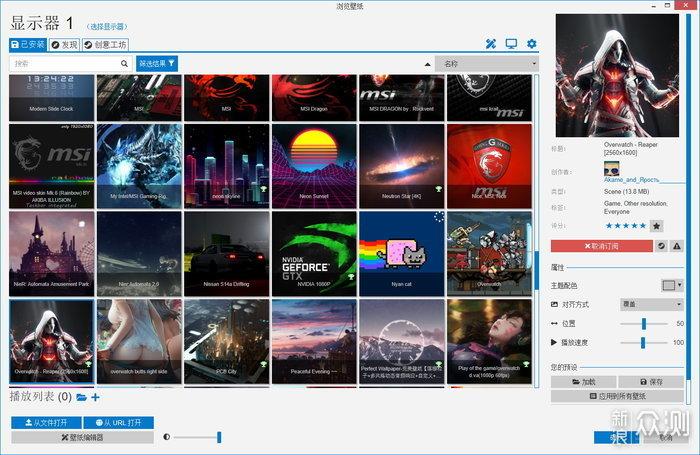
Task: Click 从文件打开 button
Action: pos(46,422)
